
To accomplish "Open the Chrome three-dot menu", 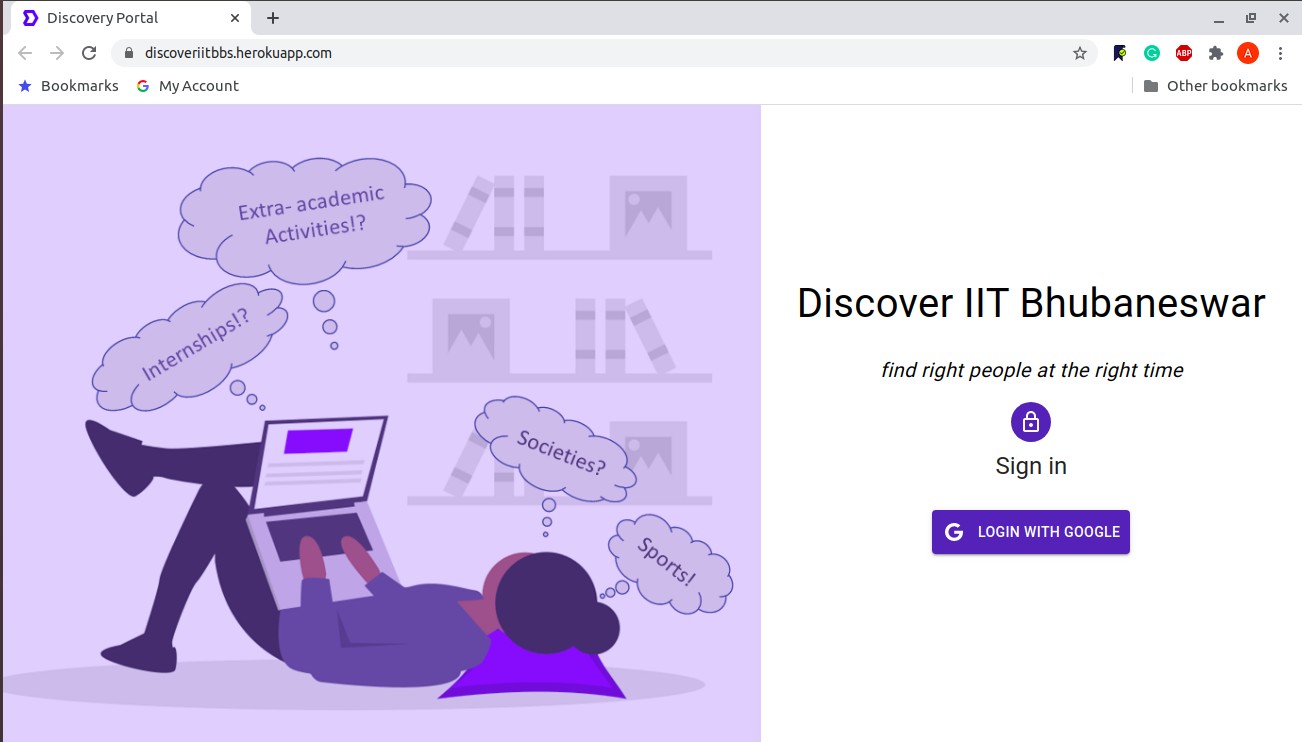I will pyautogui.click(x=1280, y=53).
